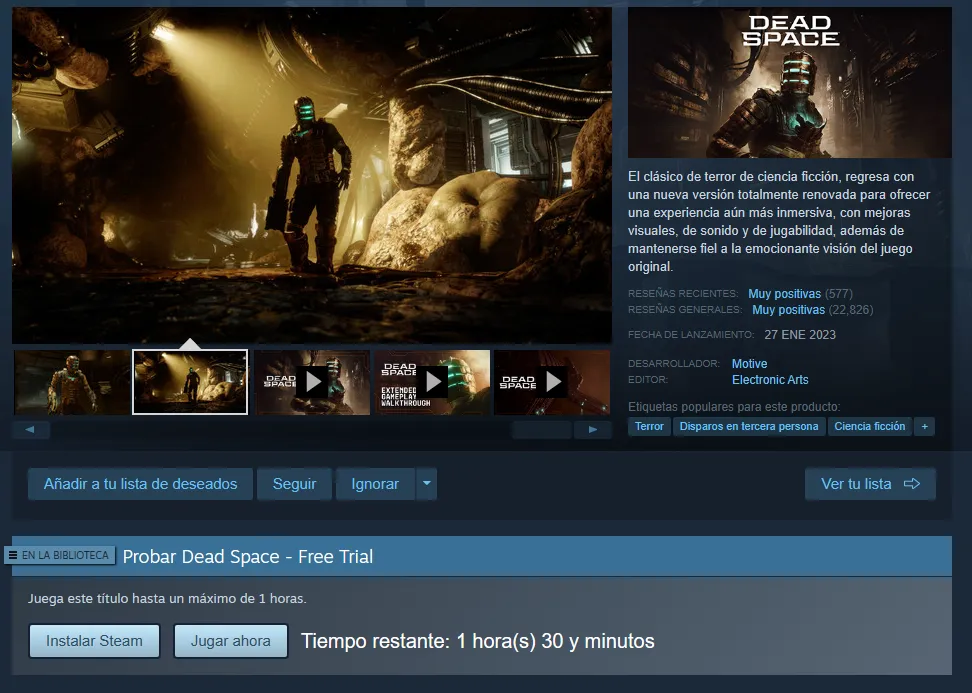Open publisher Electronic Arts link
972x693 pixels.
[x=770, y=380]
